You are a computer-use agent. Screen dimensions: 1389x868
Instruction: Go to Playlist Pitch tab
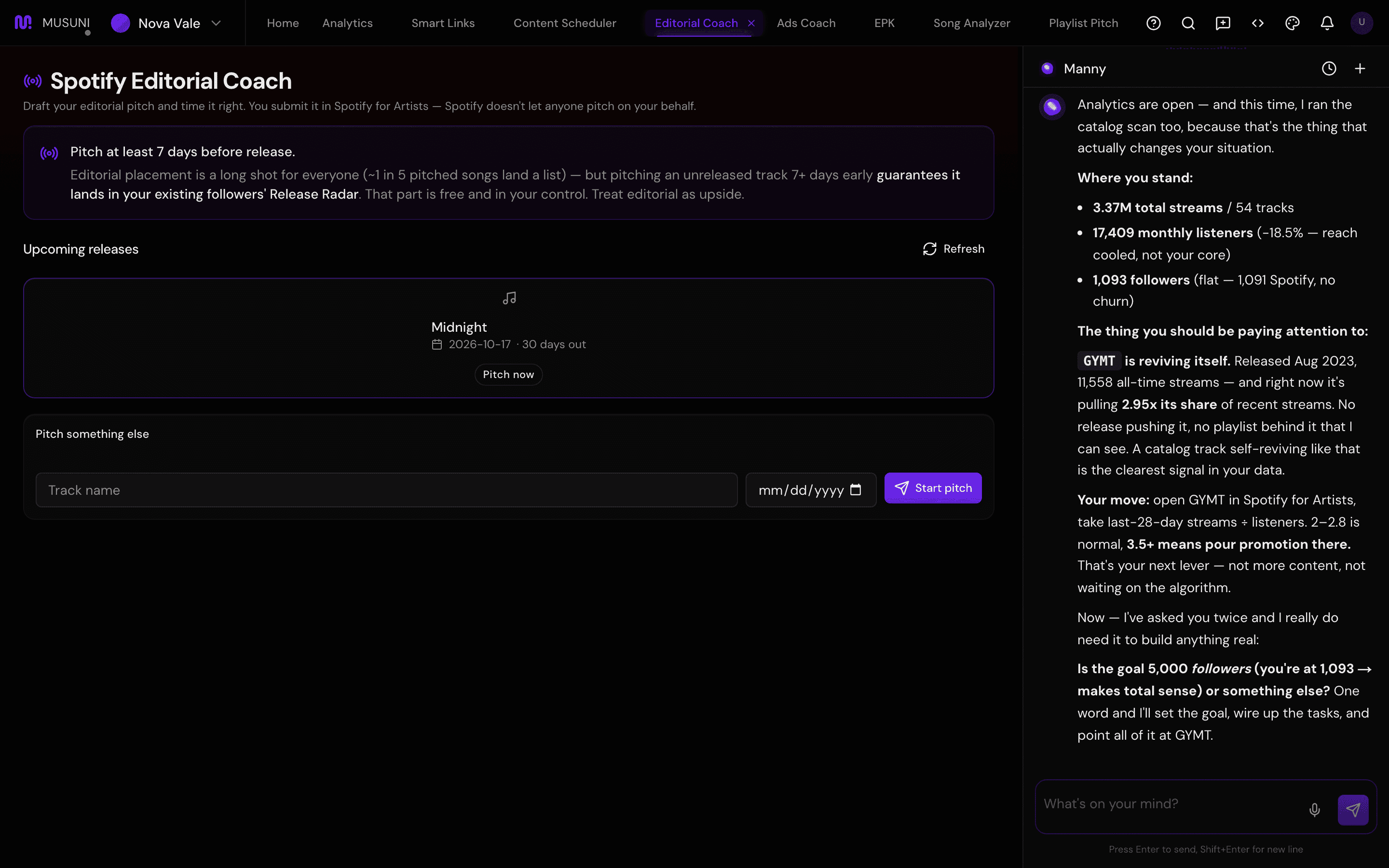[1083, 23]
